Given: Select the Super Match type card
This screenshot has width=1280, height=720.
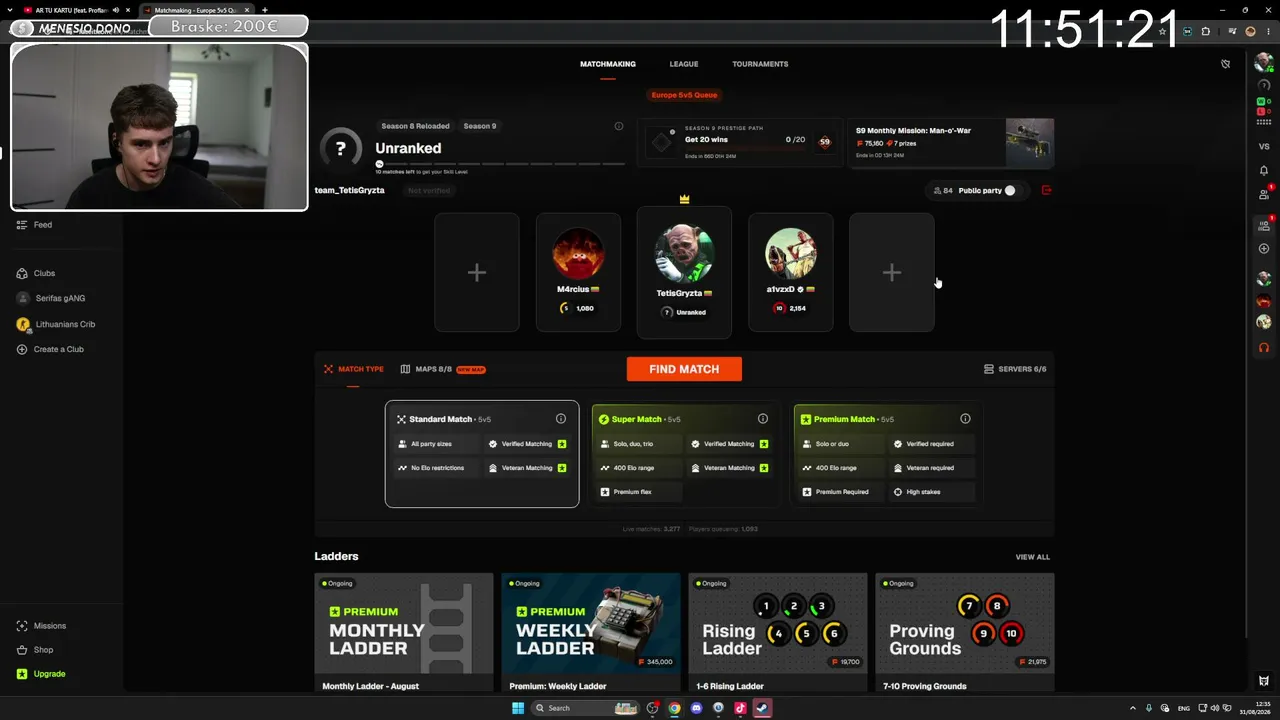Looking at the screenshot, I should [x=684, y=454].
